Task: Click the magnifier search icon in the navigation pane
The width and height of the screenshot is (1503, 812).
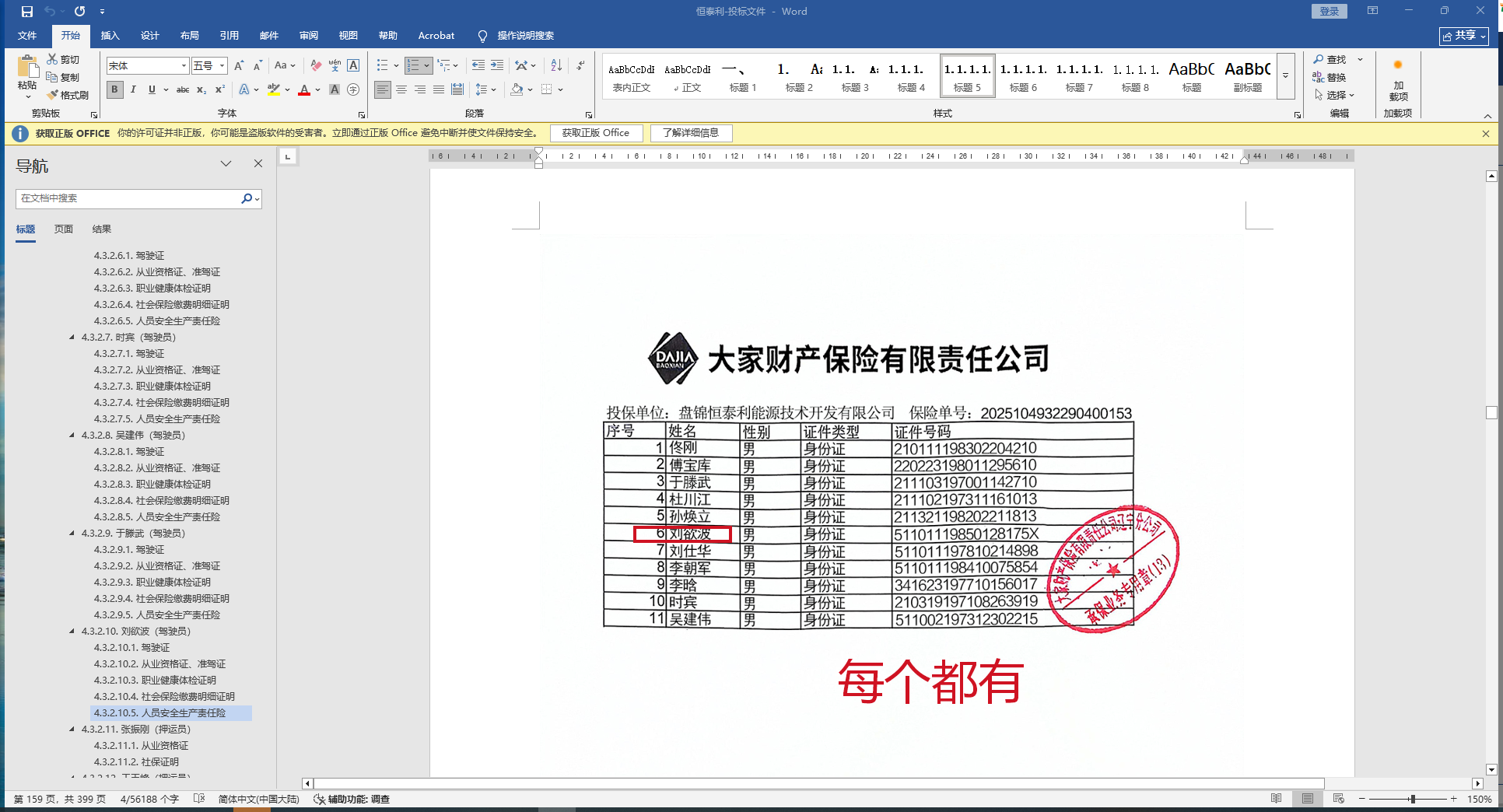Action: 247,198
